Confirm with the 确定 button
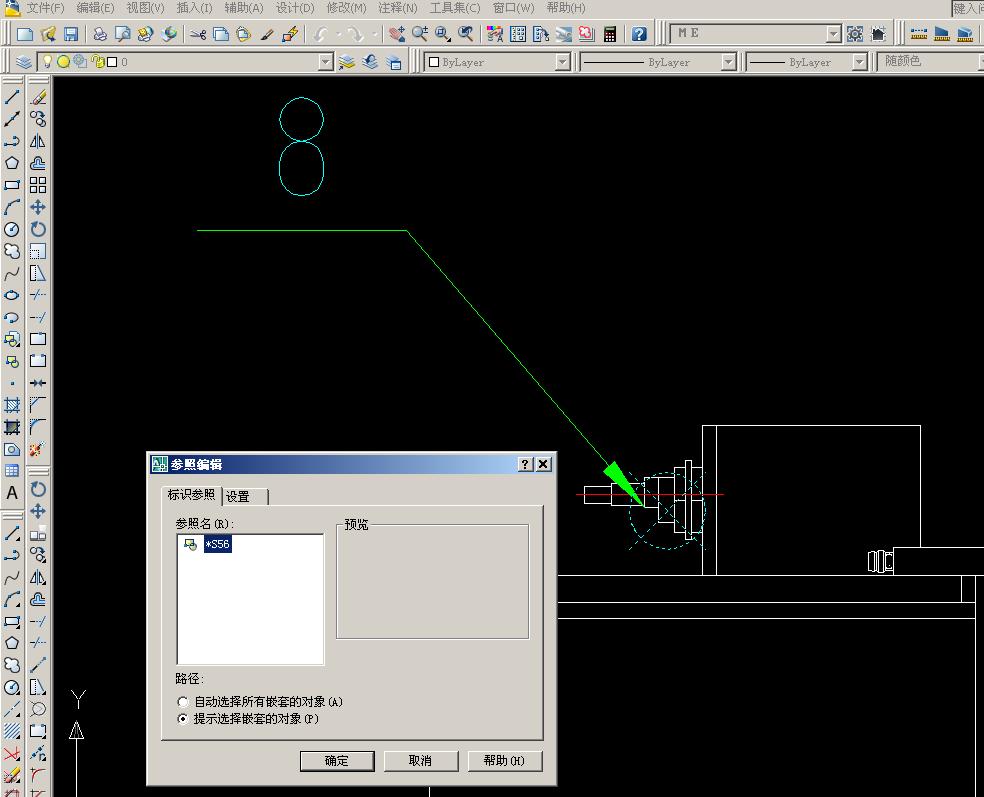984x797 pixels. coord(337,761)
